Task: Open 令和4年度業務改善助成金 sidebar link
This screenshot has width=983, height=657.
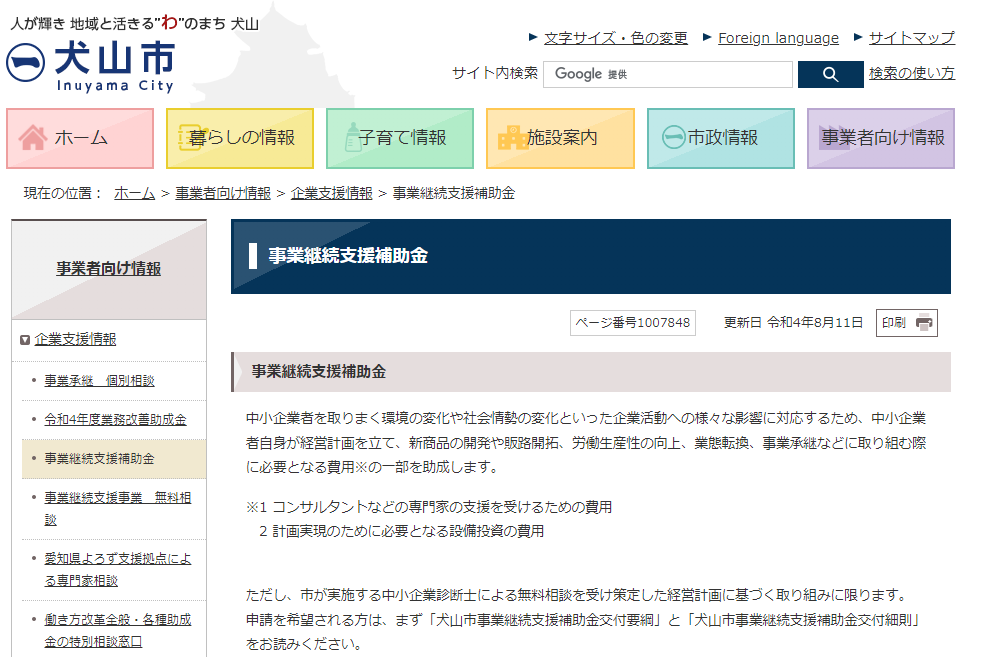Action: 115,420
